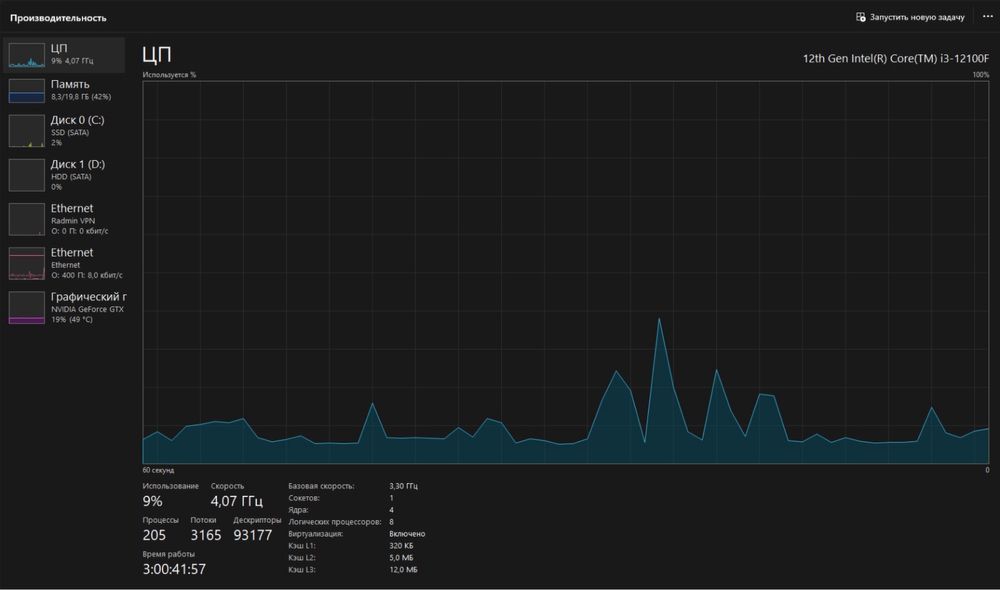Click the Процессы label

point(160,520)
